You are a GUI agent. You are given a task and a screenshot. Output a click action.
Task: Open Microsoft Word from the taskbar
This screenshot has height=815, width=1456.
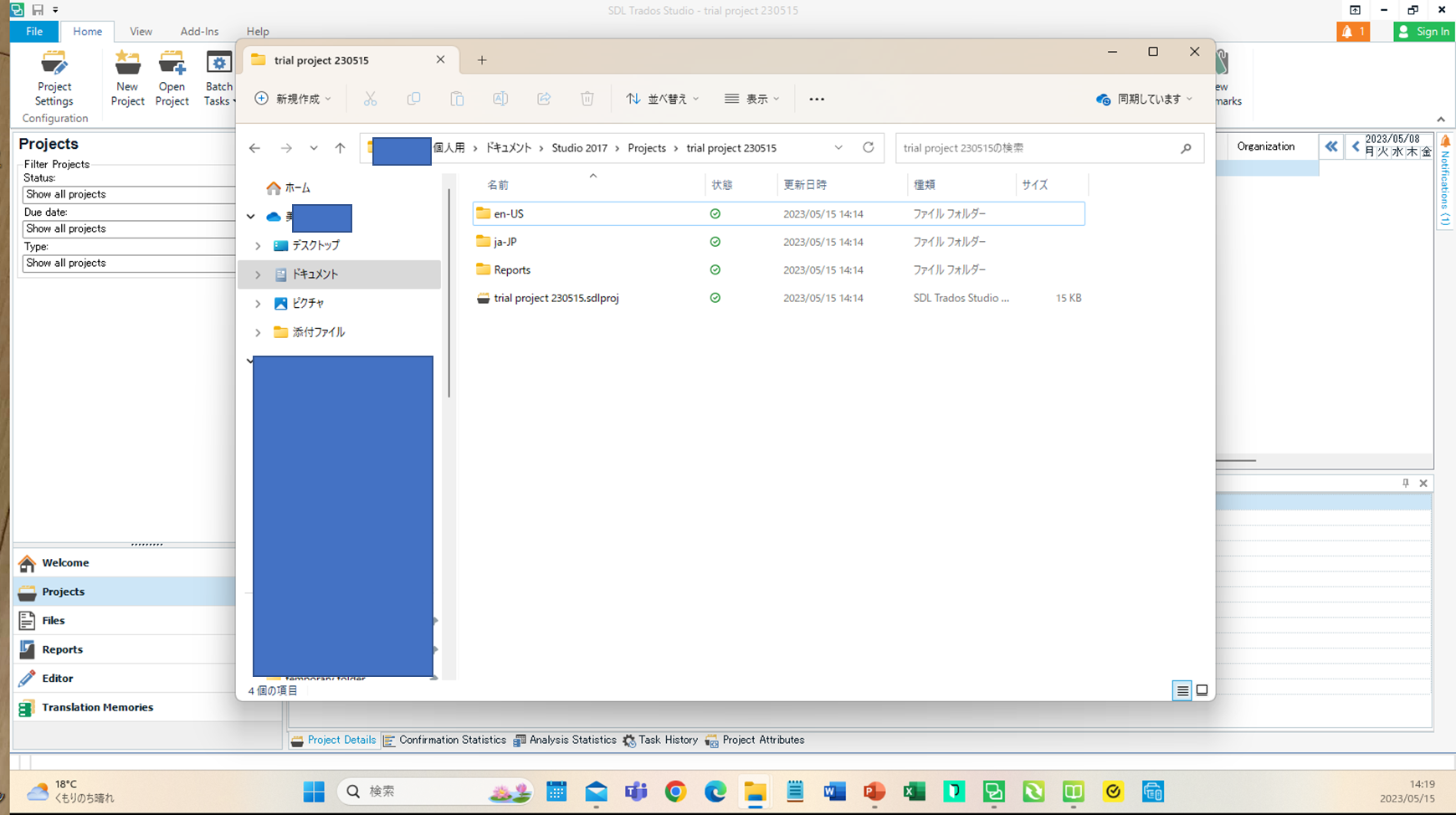pos(834,792)
